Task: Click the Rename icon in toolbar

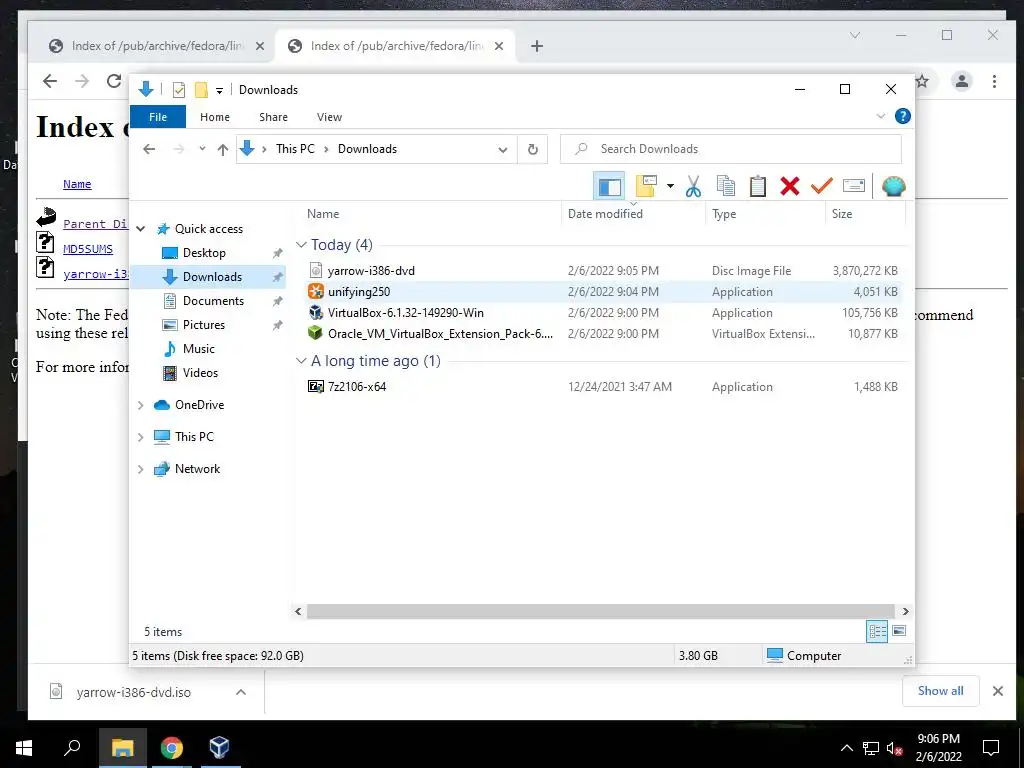Action: pos(854,187)
